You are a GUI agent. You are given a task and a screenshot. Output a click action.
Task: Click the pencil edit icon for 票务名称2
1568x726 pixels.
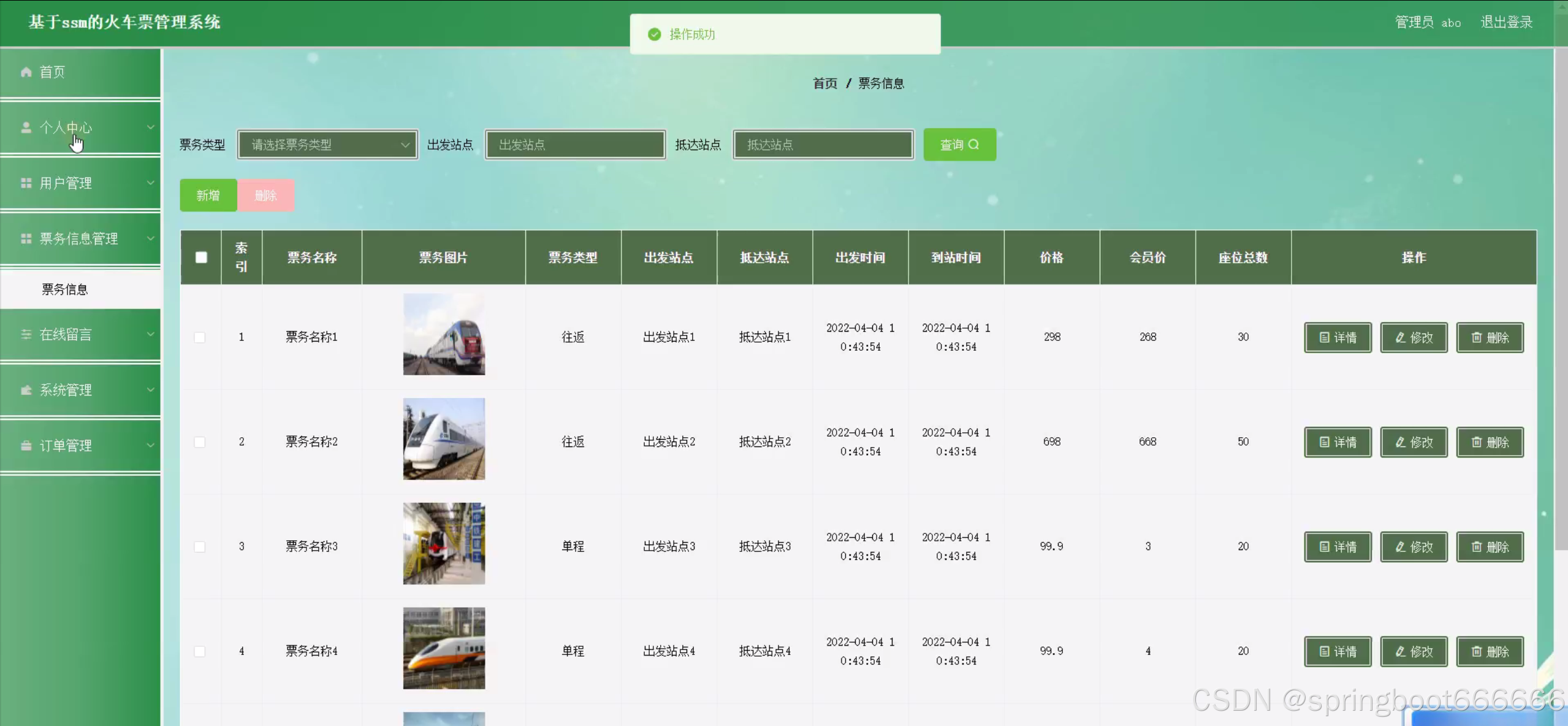[1400, 442]
